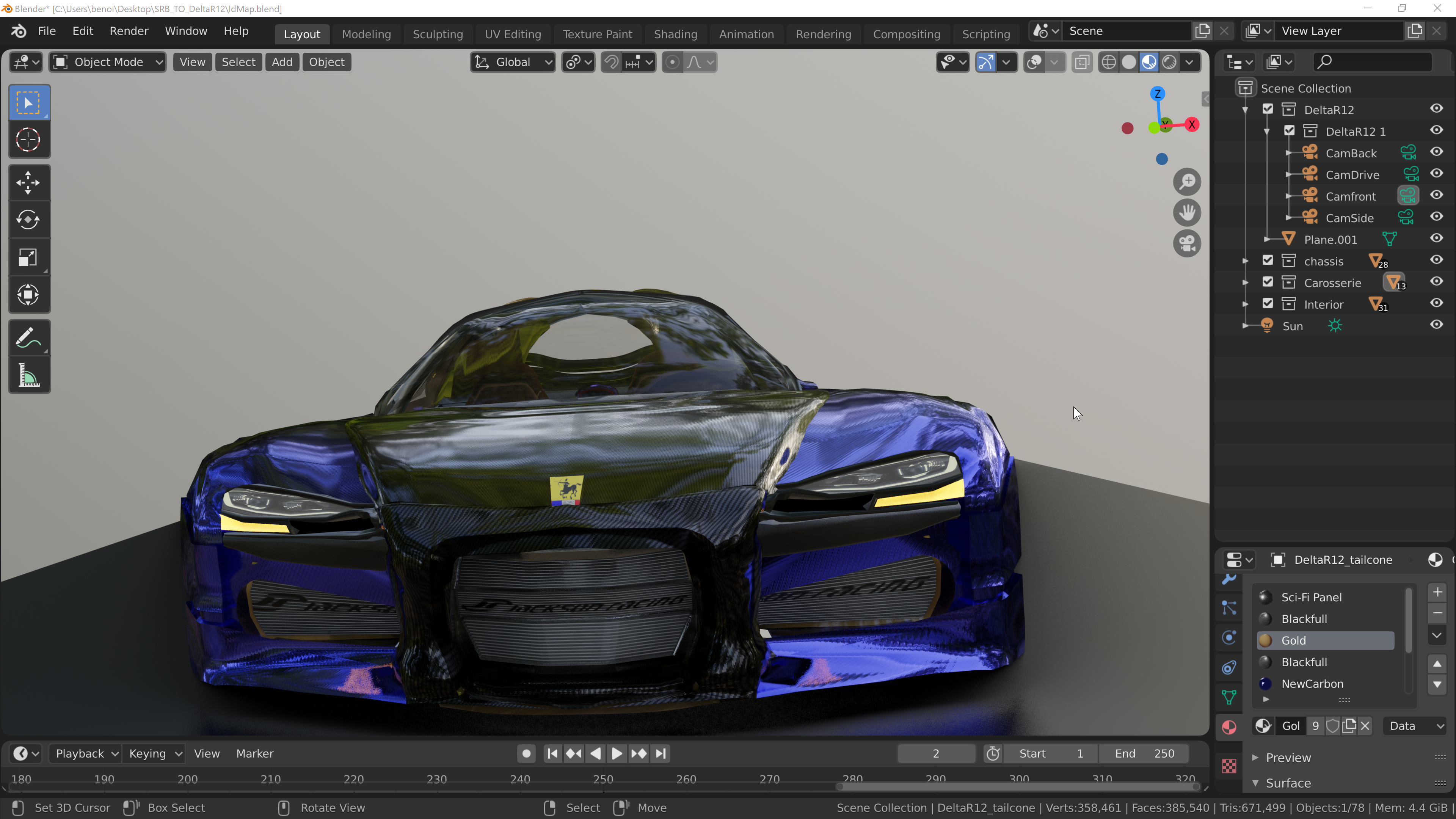Select the Select Box tool

[x=29, y=102]
